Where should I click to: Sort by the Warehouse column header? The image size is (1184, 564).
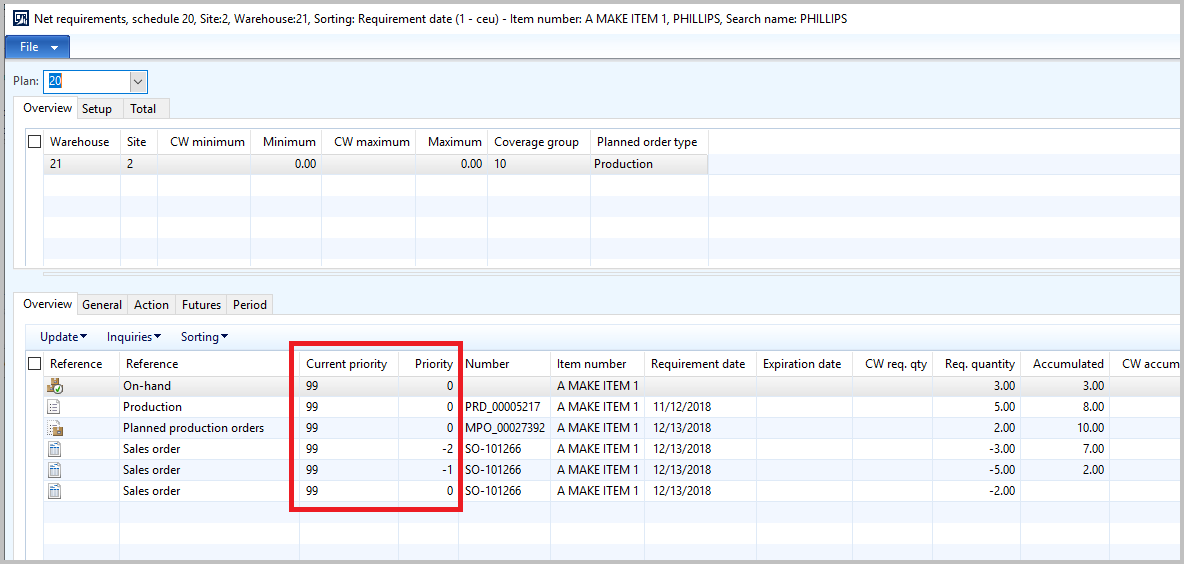coord(82,141)
